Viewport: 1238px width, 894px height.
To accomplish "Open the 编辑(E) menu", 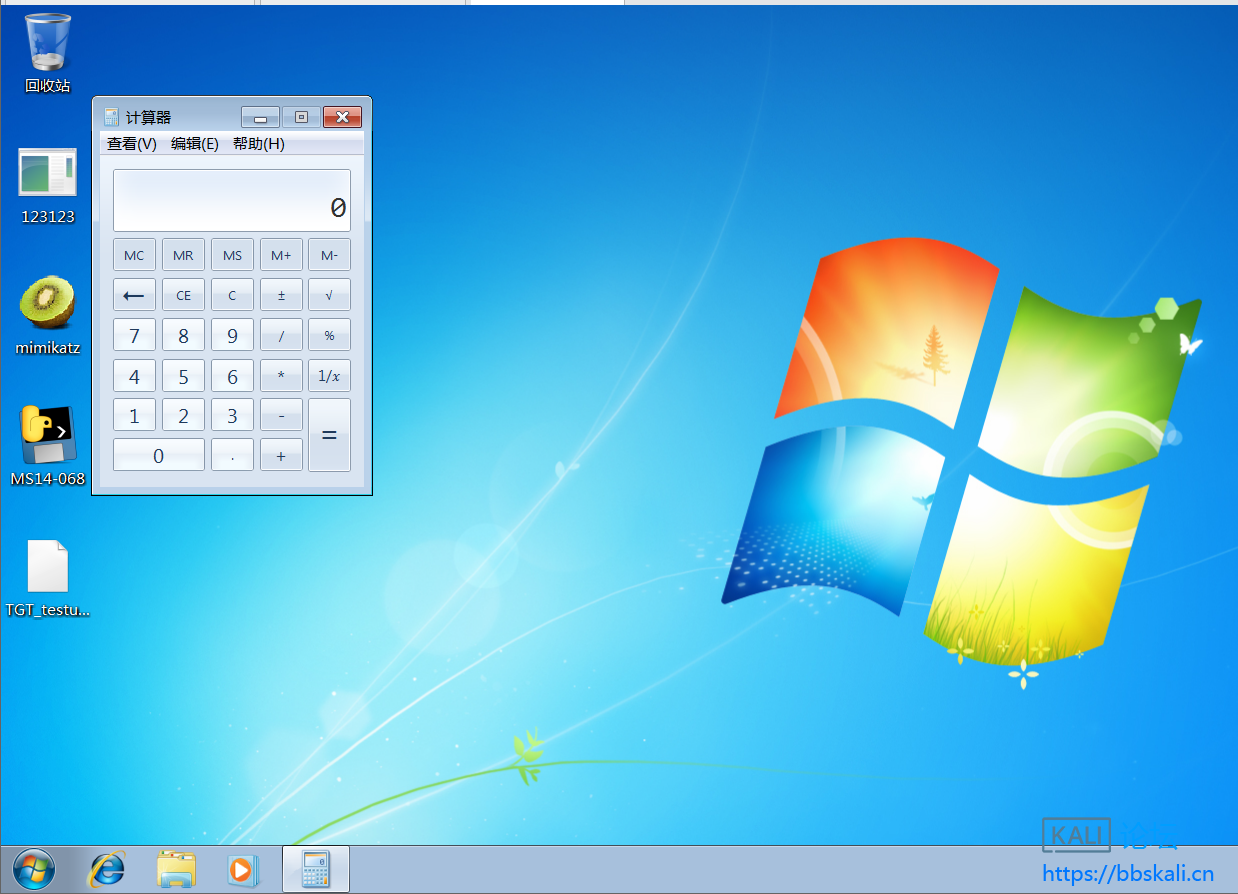I will click(195, 144).
